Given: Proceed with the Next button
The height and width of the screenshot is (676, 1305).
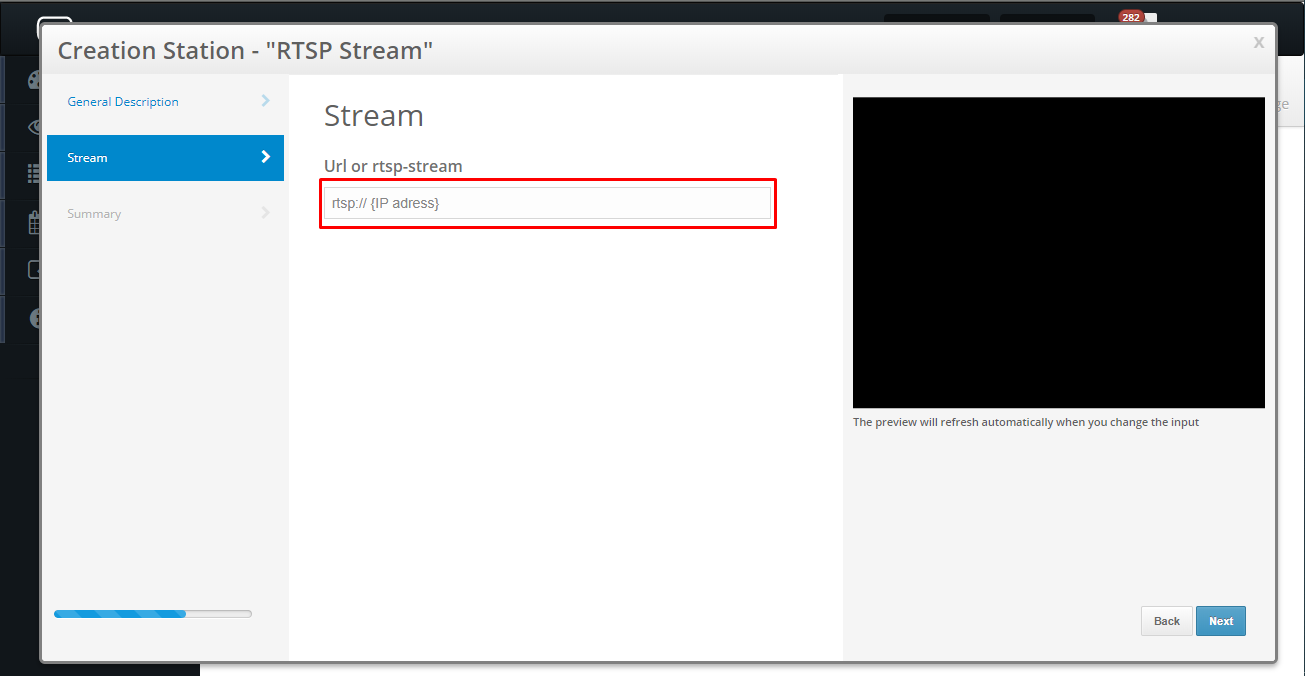Looking at the screenshot, I should click(1221, 621).
